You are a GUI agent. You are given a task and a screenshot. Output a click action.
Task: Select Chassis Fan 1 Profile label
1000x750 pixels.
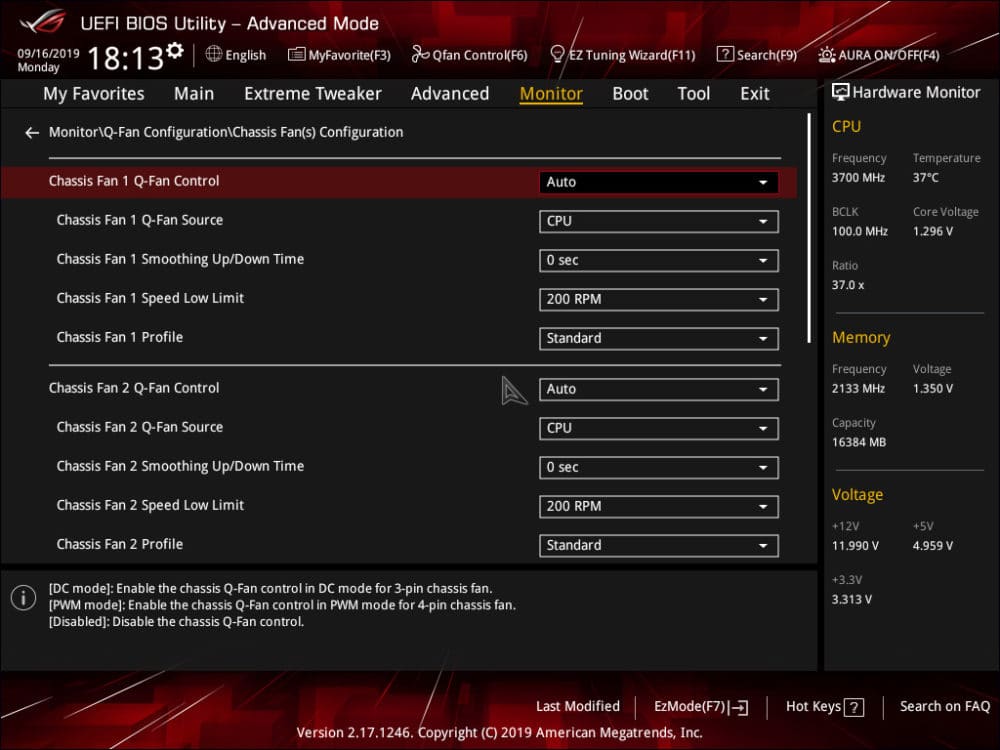(x=119, y=337)
